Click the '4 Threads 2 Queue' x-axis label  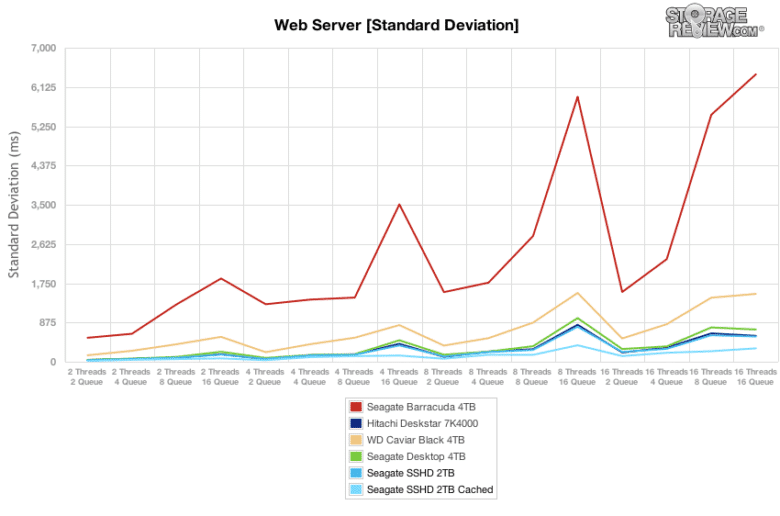point(265,377)
